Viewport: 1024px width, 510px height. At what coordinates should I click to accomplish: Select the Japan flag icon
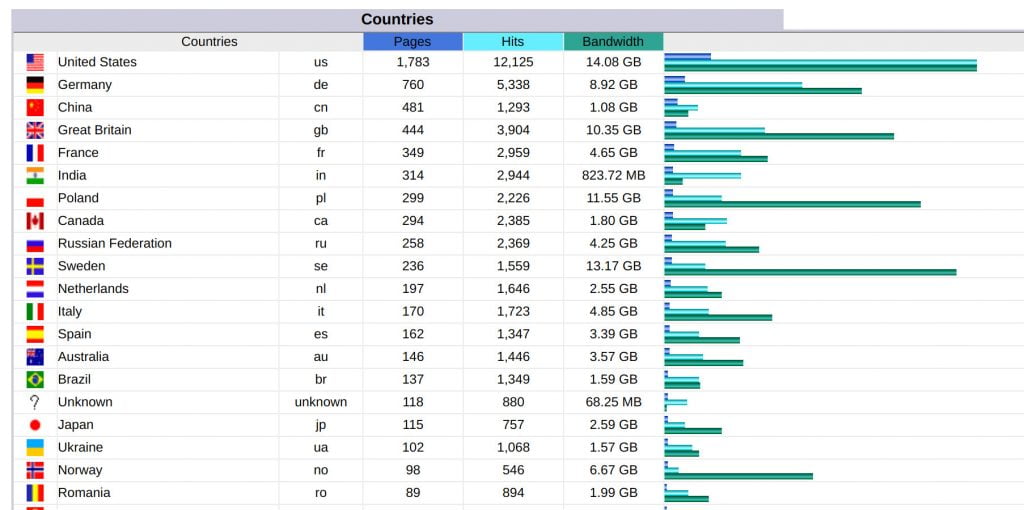pos(35,425)
